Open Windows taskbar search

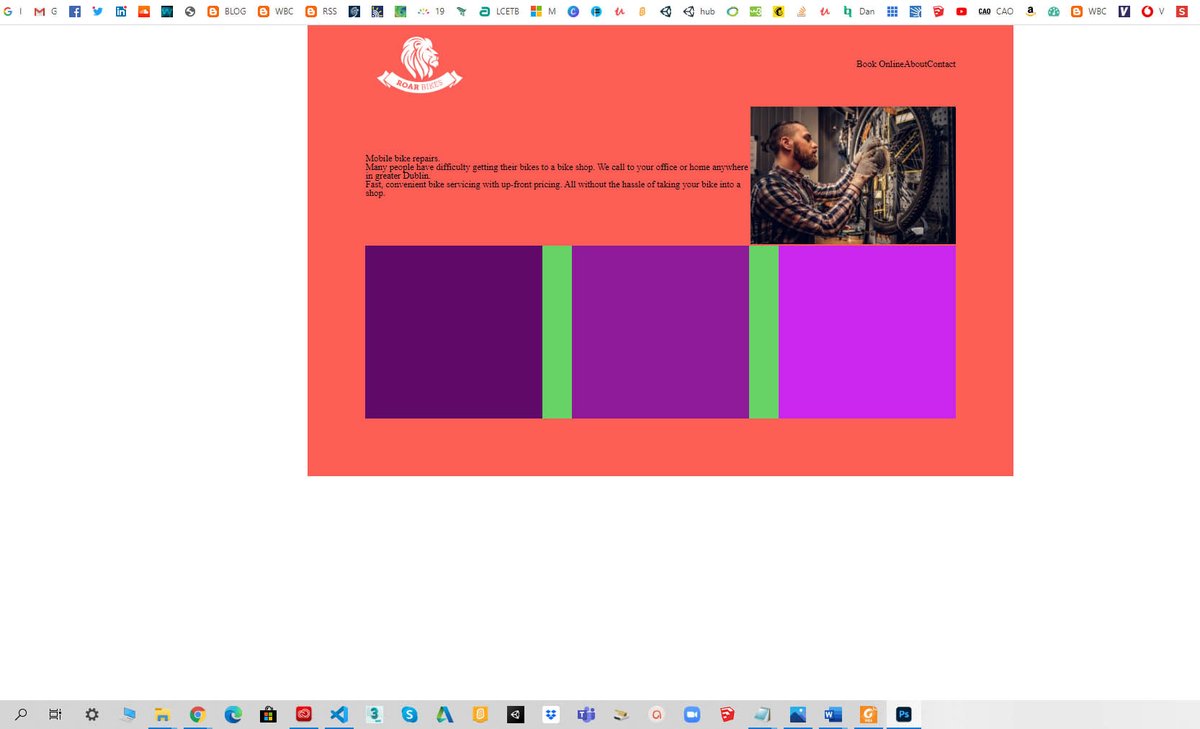21,714
